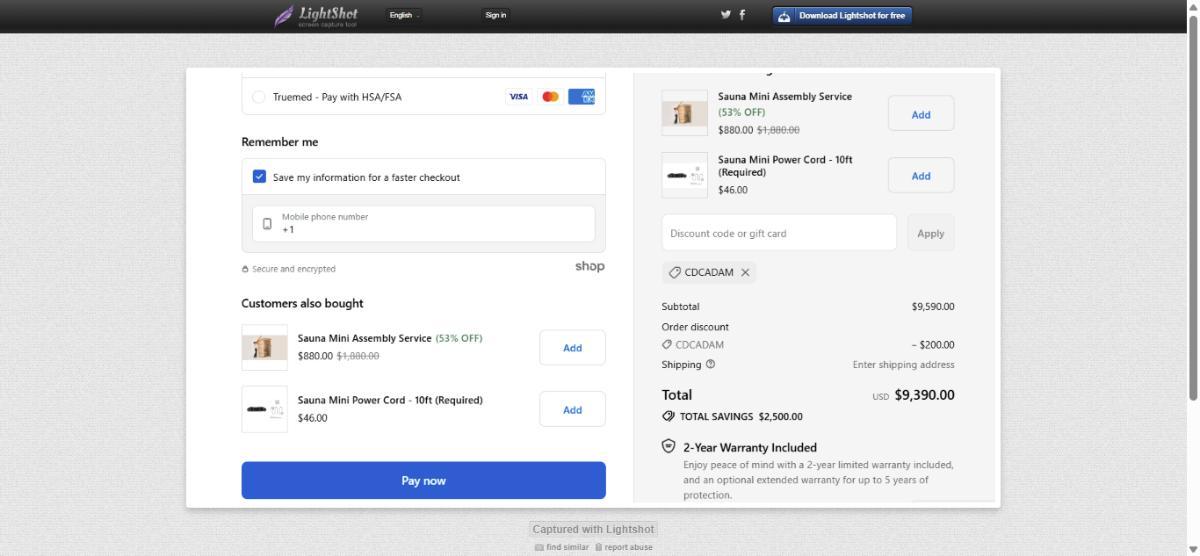Viewport: 1200px width, 556px height.
Task: Uncheck Save my information for faster checkout
Action: point(259,177)
